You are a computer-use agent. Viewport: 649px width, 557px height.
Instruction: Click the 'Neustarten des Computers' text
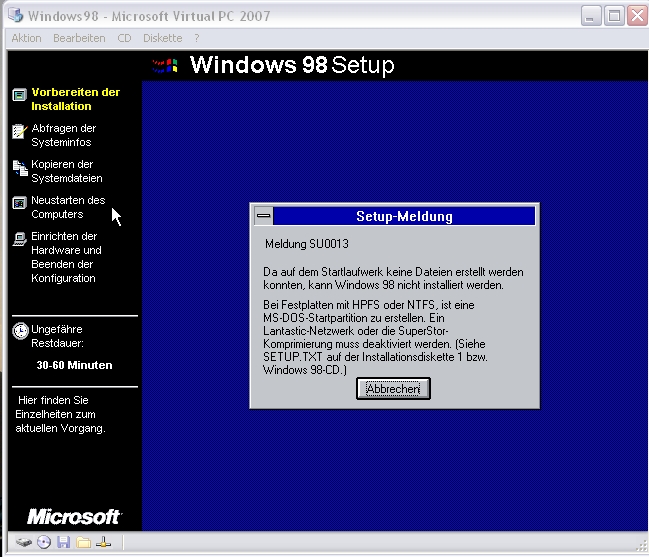[68, 207]
